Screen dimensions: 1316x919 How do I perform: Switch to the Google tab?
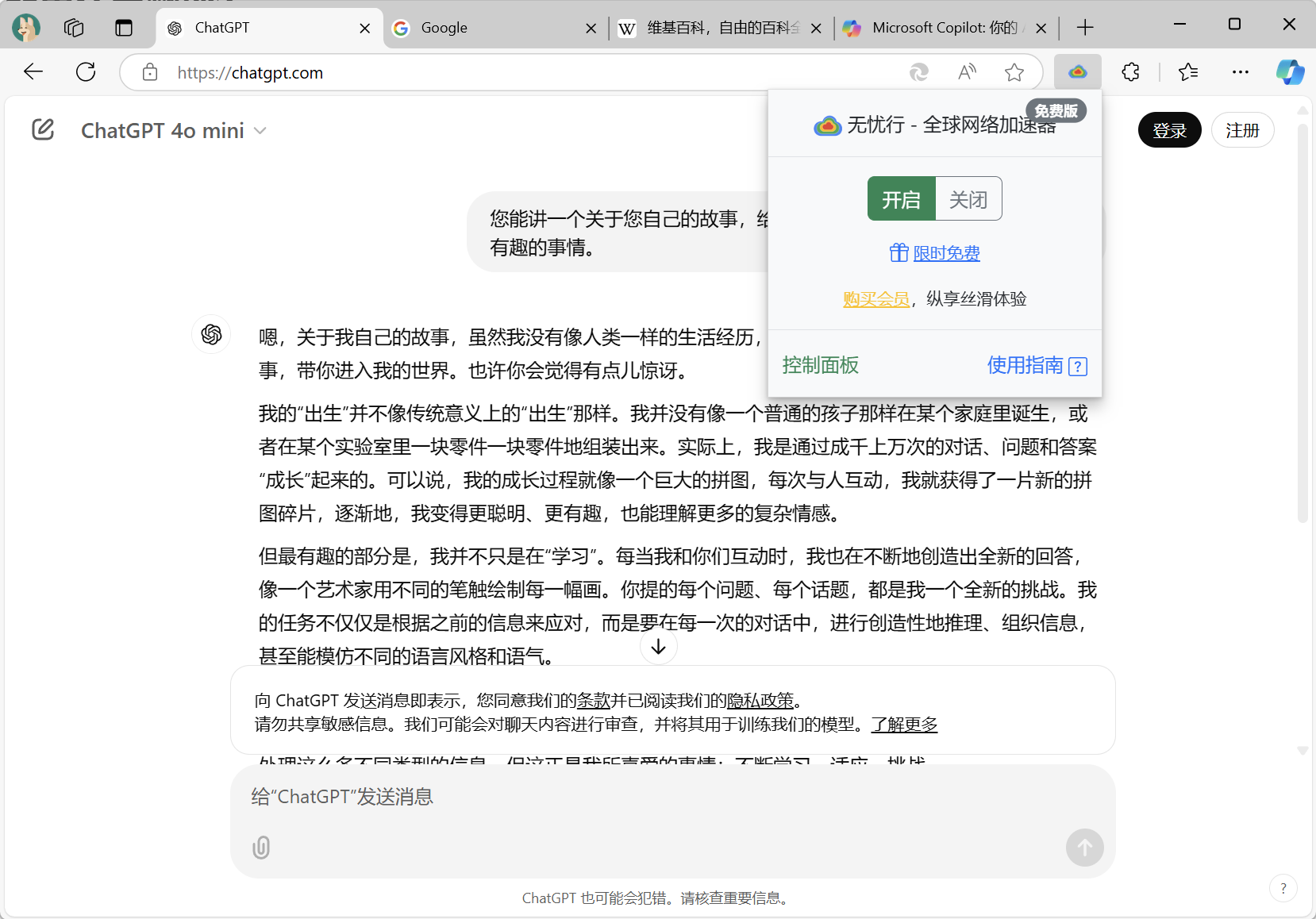[x=484, y=28]
